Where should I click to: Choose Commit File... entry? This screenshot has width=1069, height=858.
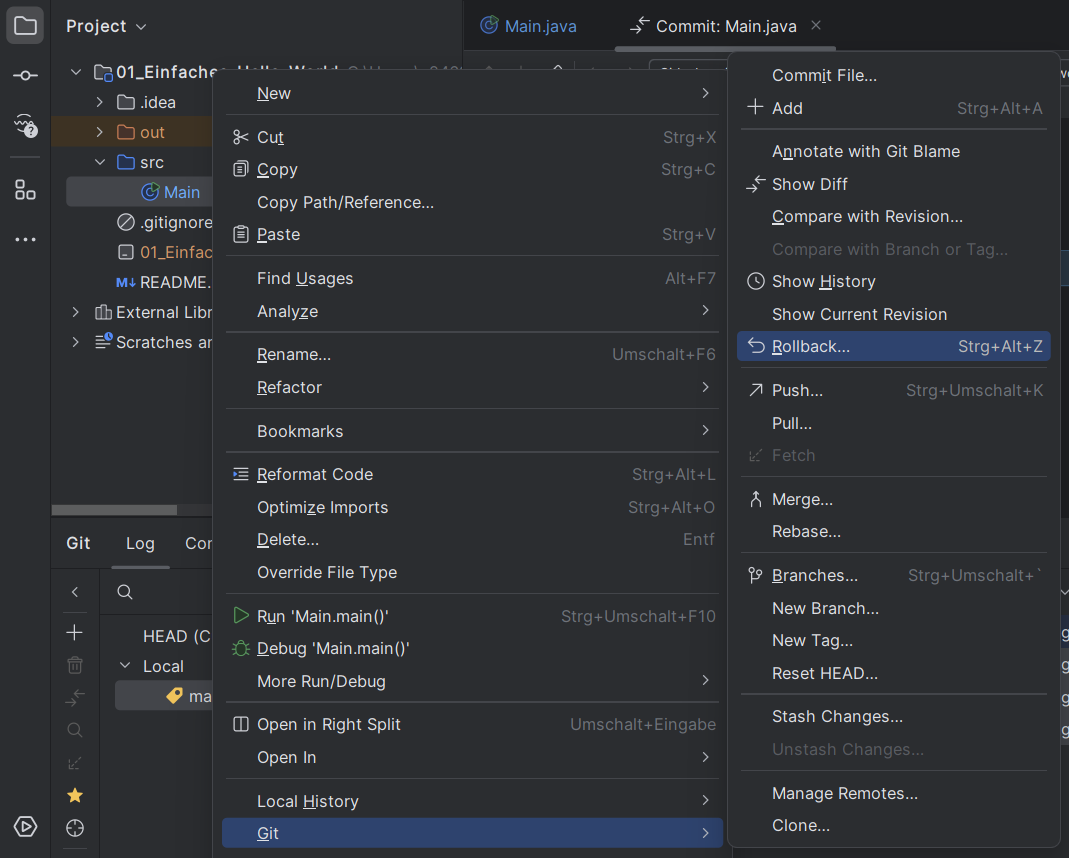(x=893, y=75)
